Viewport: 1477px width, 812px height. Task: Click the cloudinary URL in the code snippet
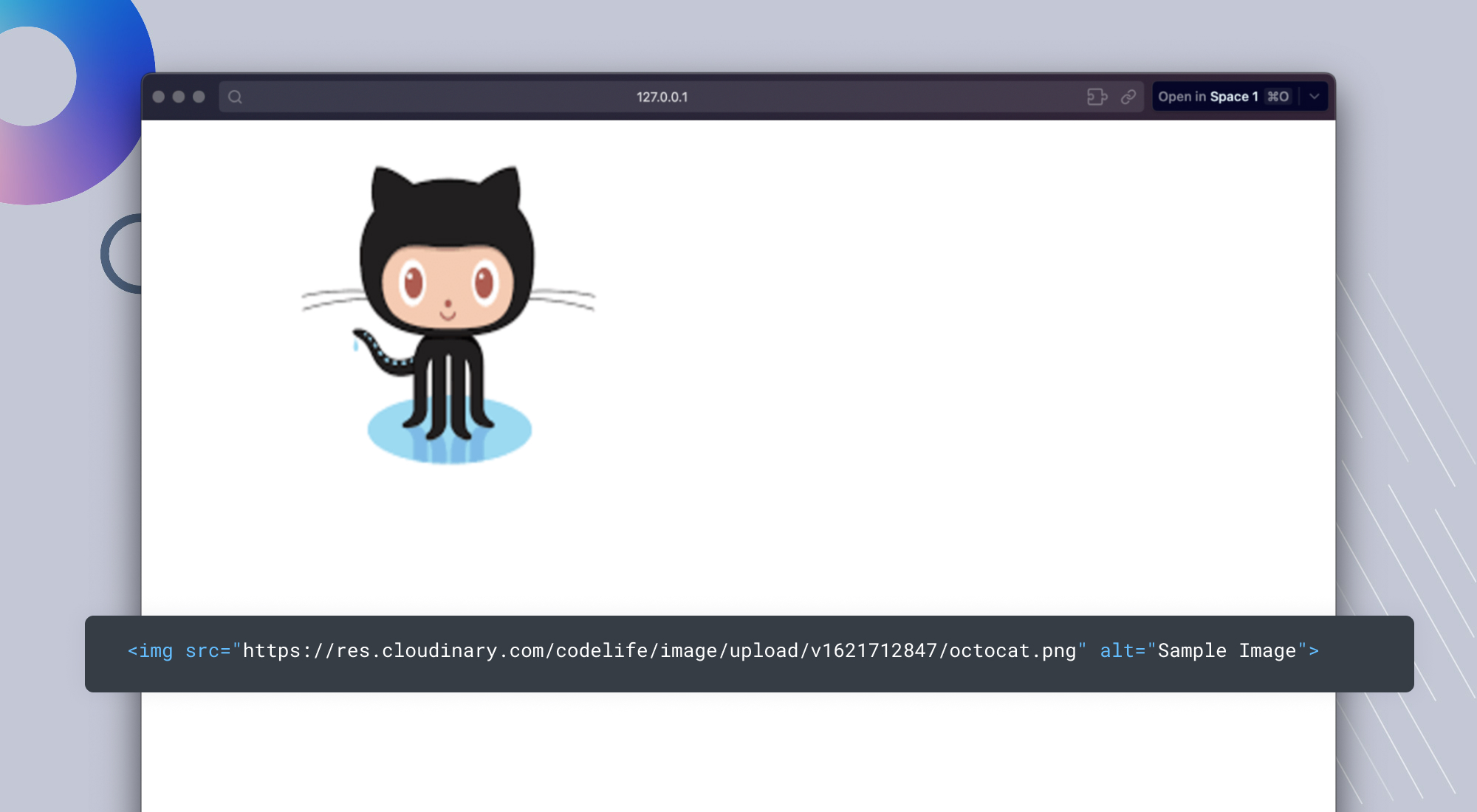659,651
